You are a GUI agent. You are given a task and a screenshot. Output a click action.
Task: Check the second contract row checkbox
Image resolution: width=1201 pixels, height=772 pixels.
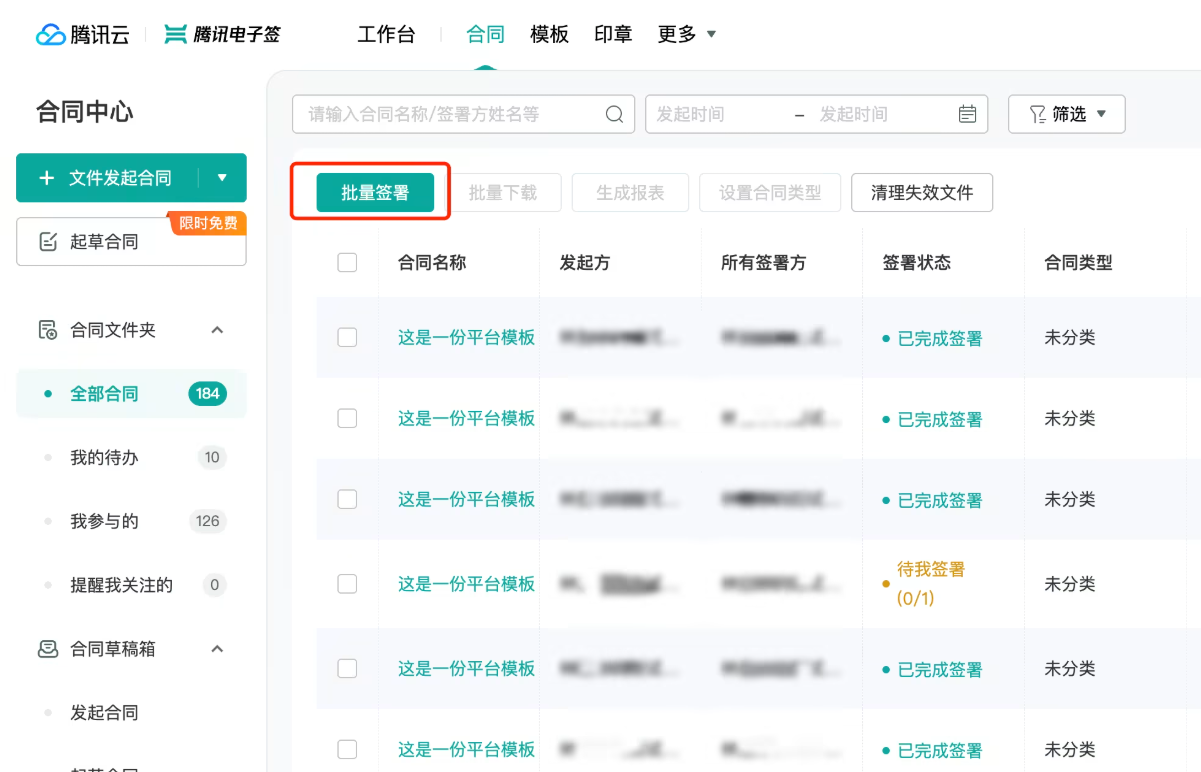coord(347,419)
